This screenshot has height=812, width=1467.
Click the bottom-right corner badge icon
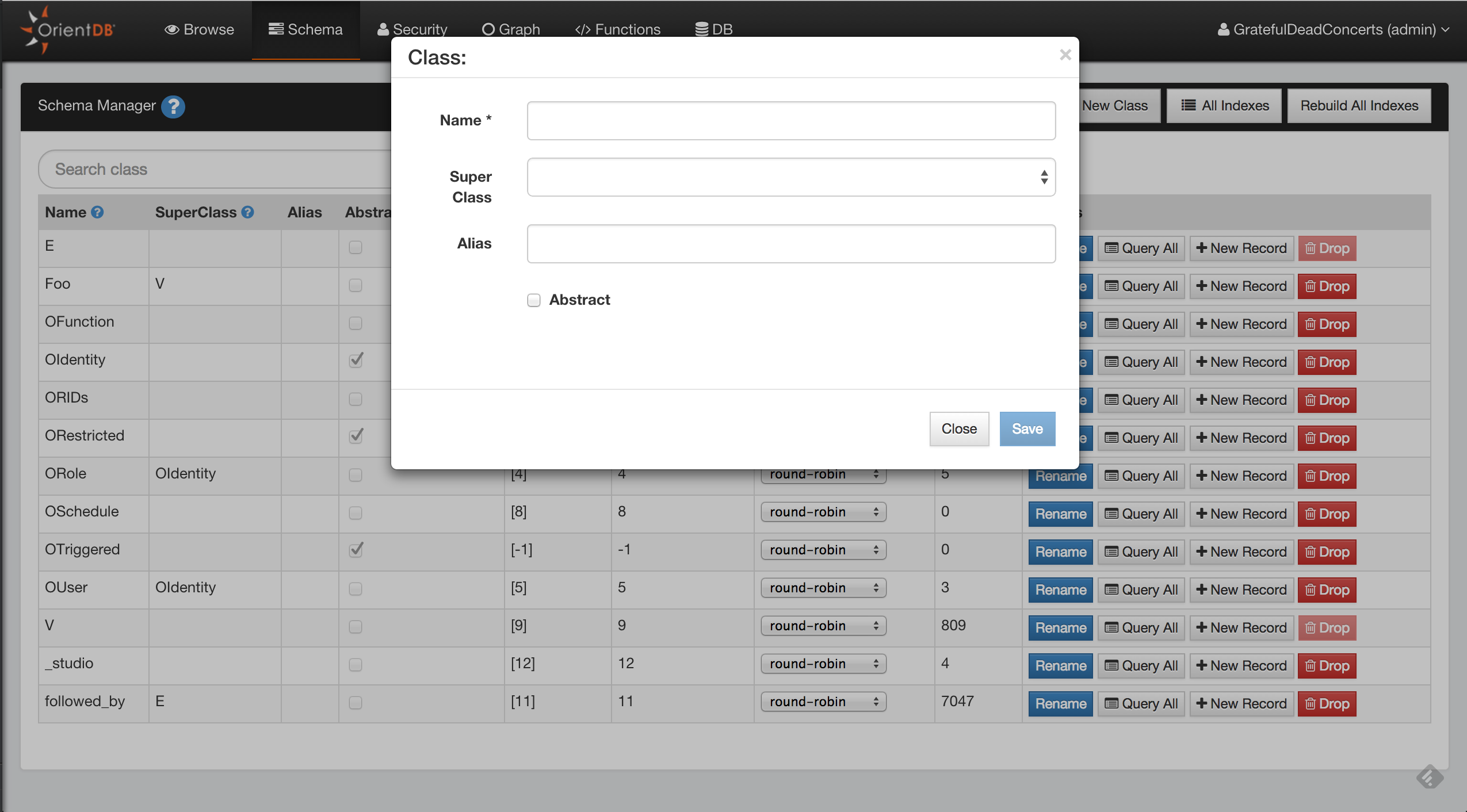pos(1429,777)
